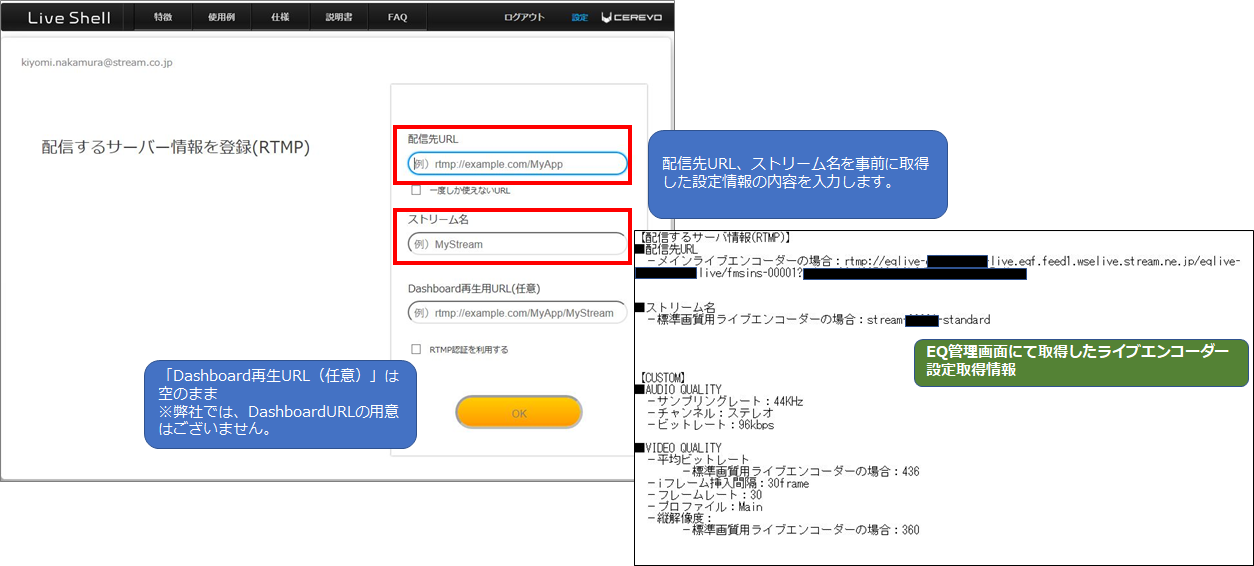The height and width of the screenshot is (566, 1254).
Task: Click the プロファイル：Main line
Action: point(704,507)
